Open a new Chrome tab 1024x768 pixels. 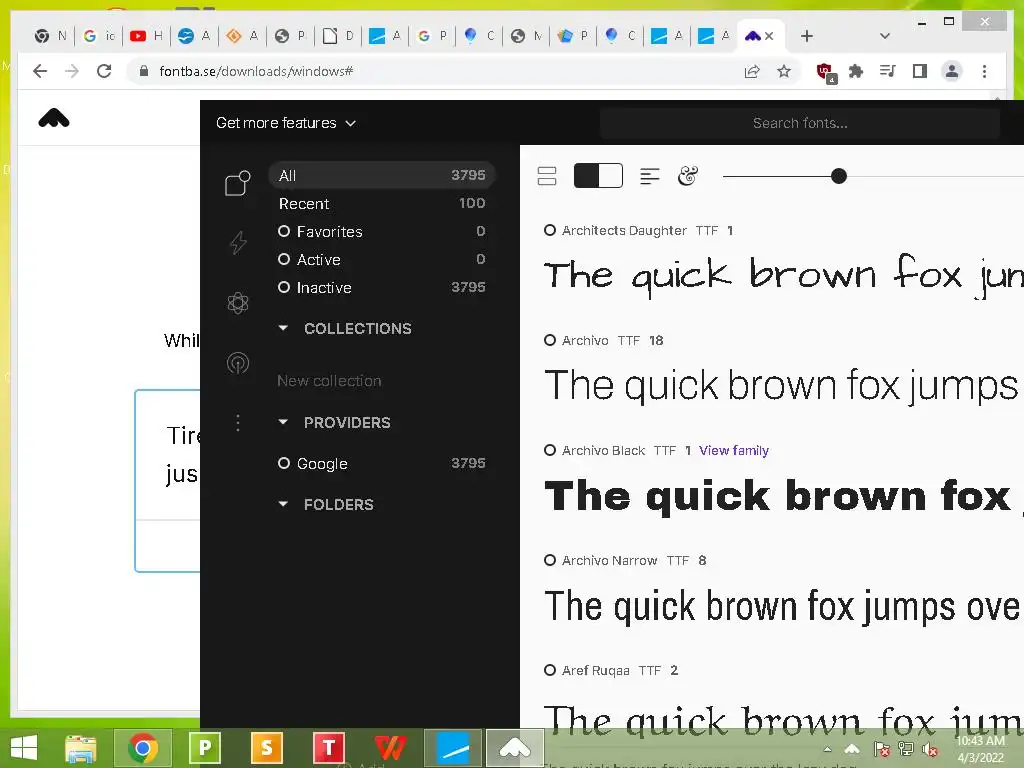click(x=807, y=36)
